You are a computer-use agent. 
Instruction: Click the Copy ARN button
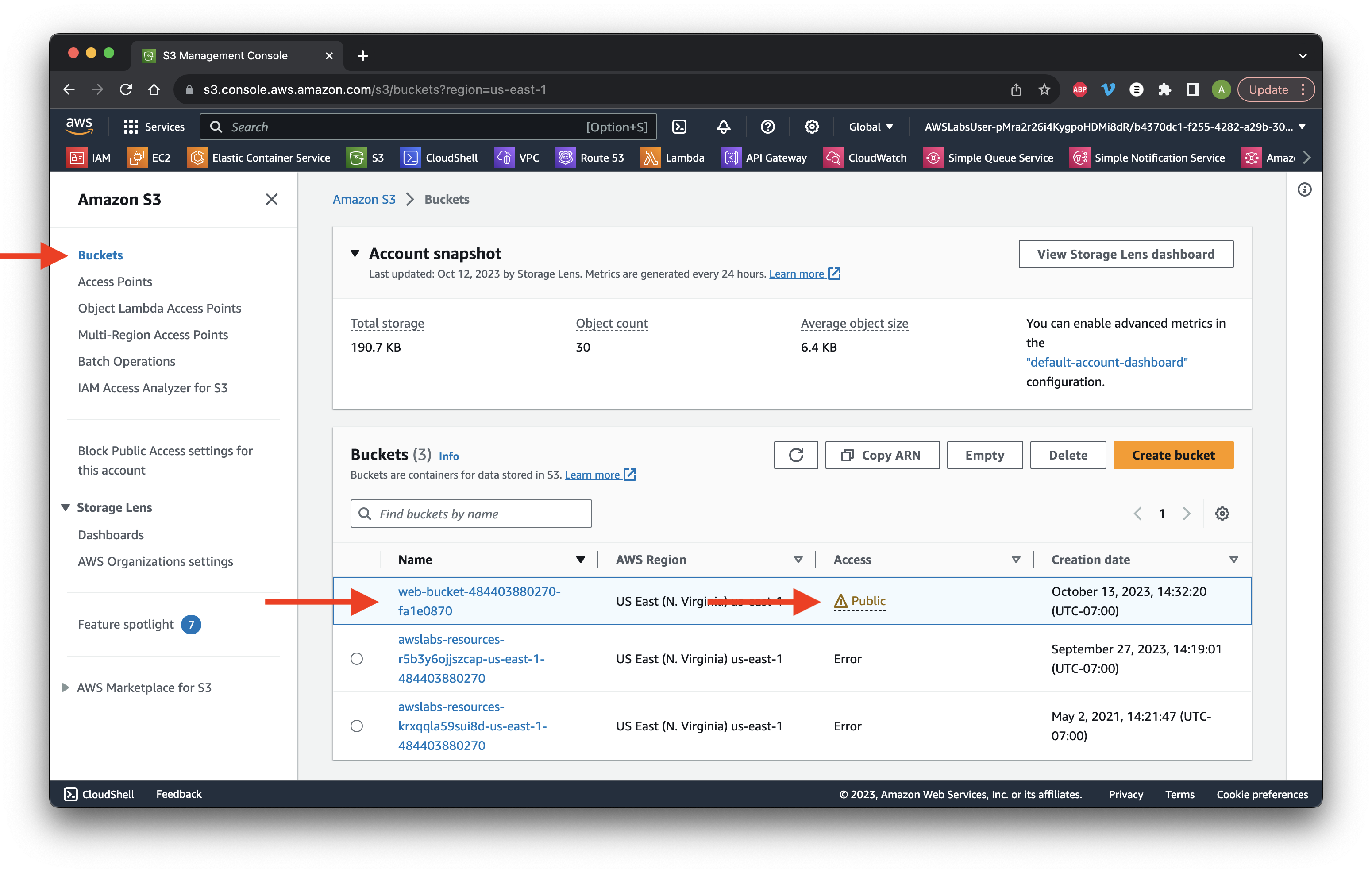pyautogui.click(x=882, y=455)
